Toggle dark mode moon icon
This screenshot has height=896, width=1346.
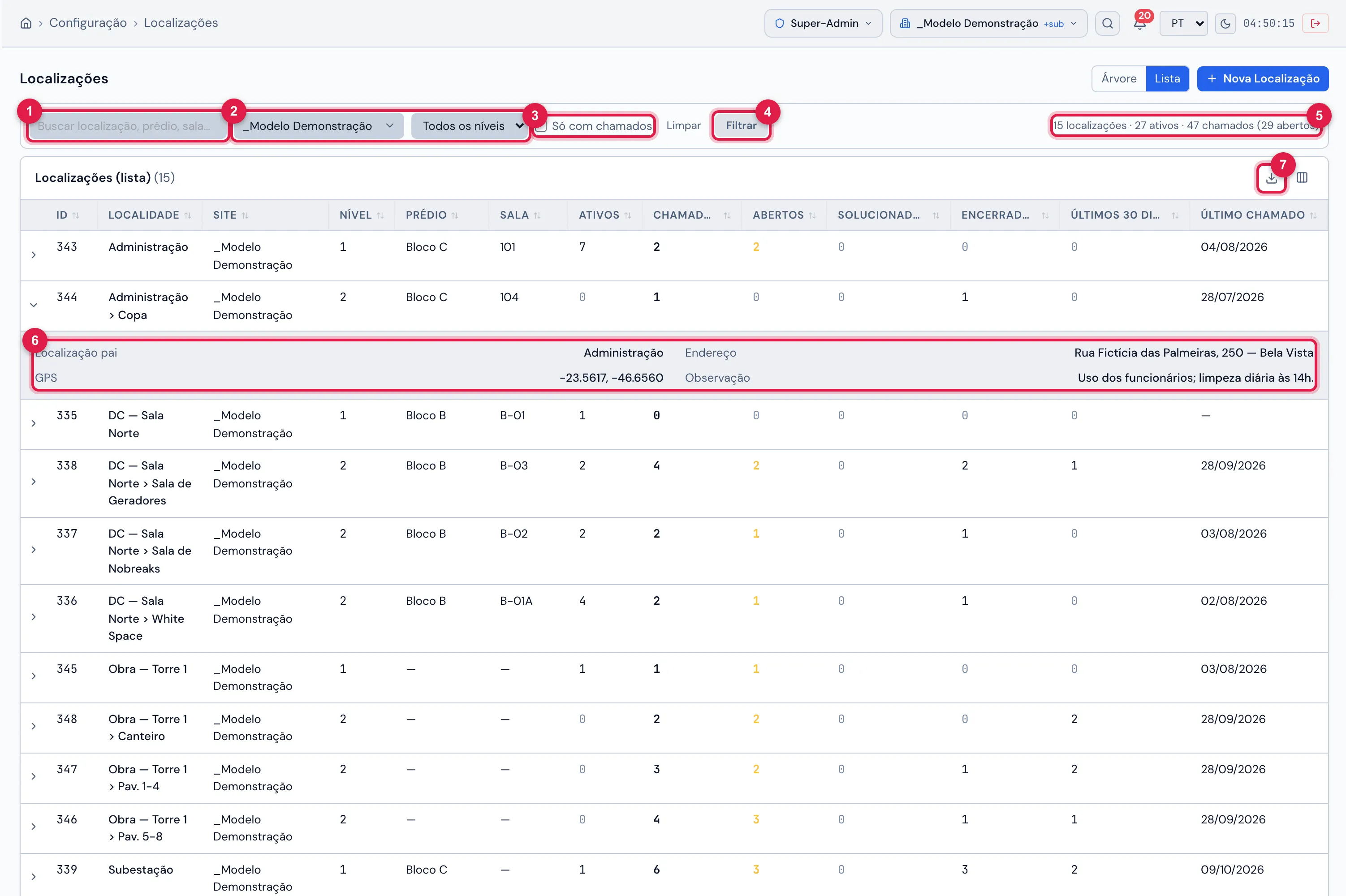[1225, 23]
